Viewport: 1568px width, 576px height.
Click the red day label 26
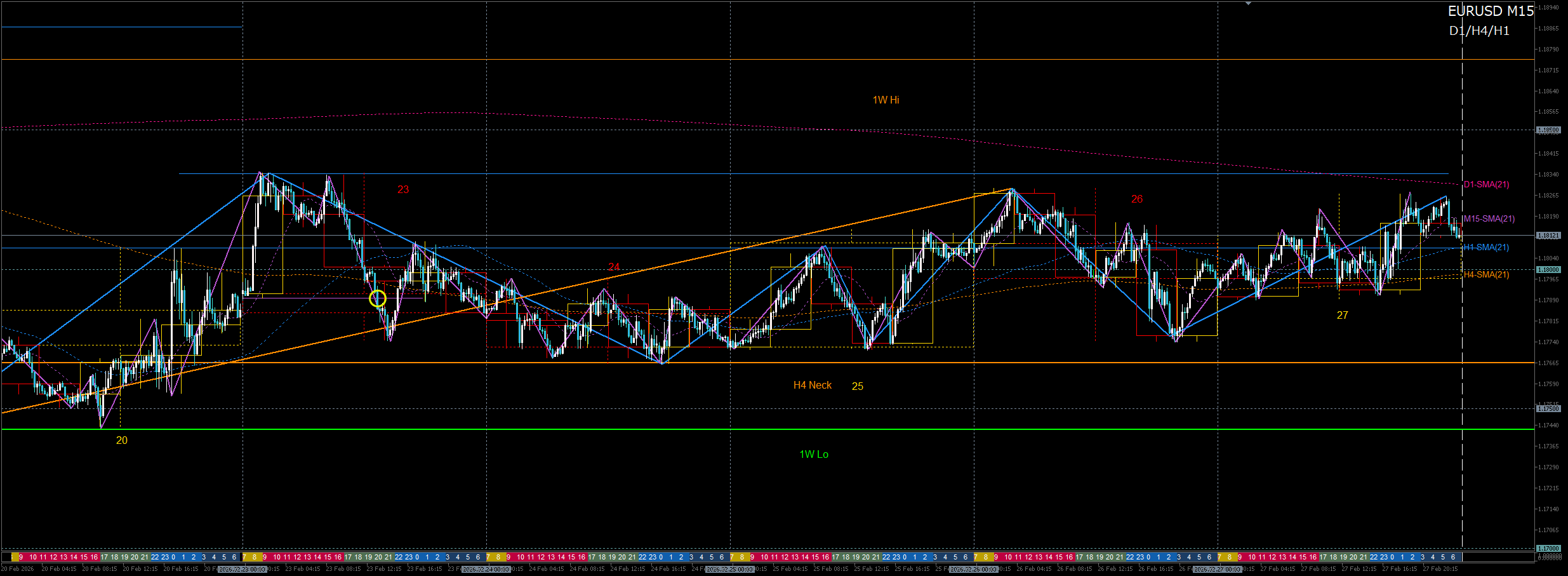coord(1136,199)
